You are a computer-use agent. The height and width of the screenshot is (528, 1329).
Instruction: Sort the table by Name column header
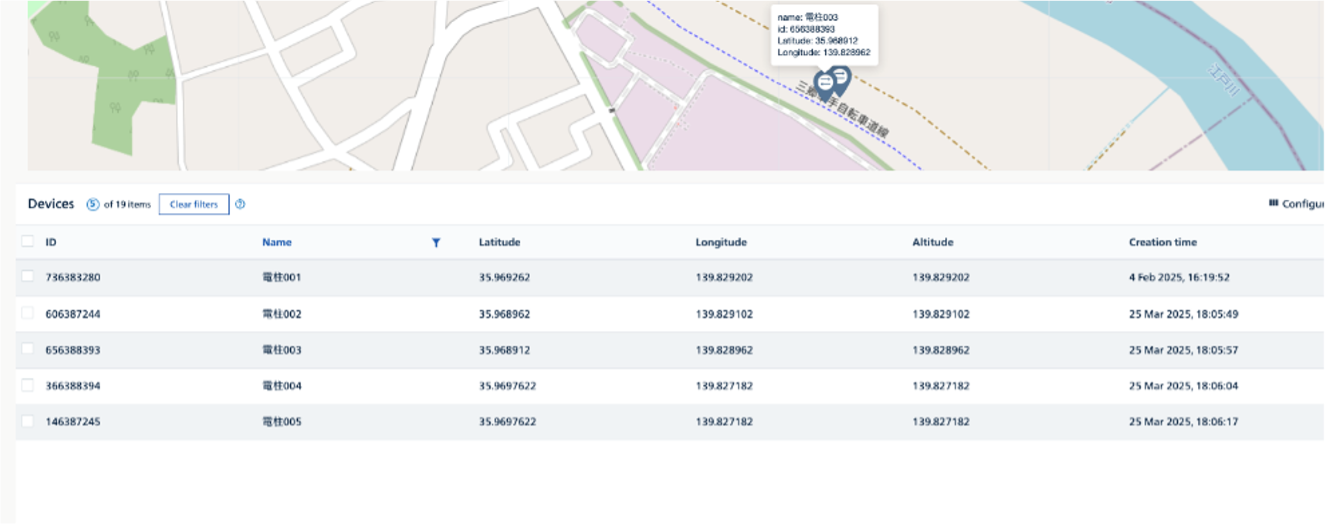[277, 242]
